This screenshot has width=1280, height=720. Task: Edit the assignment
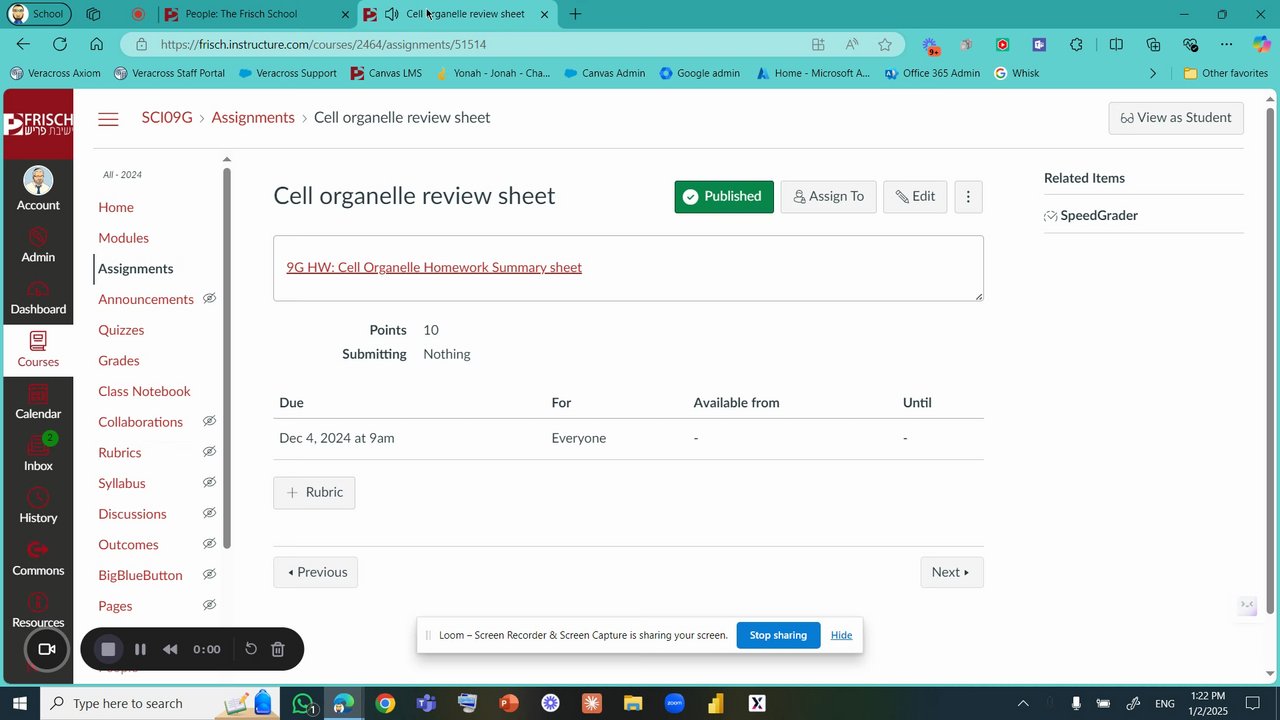(915, 197)
